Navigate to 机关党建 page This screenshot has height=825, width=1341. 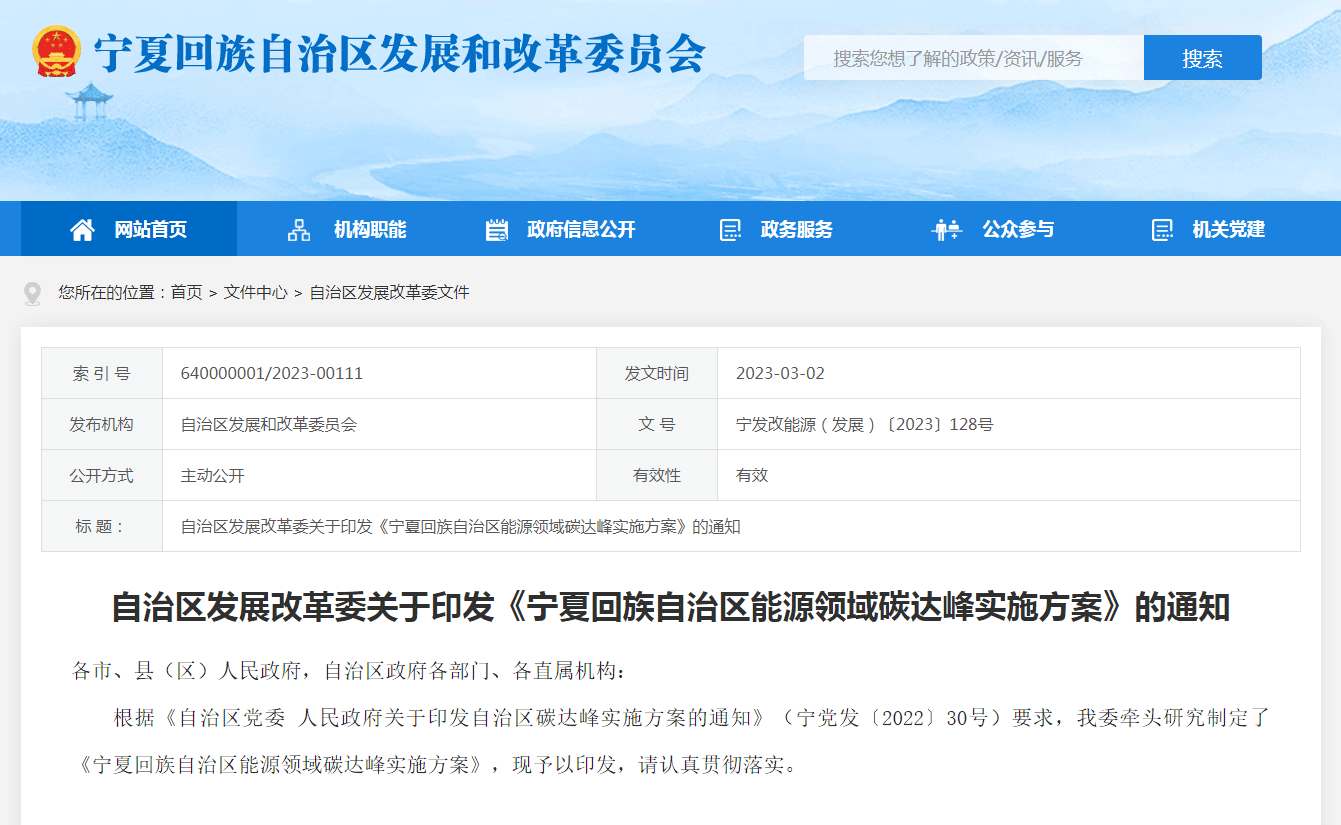tap(1228, 230)
